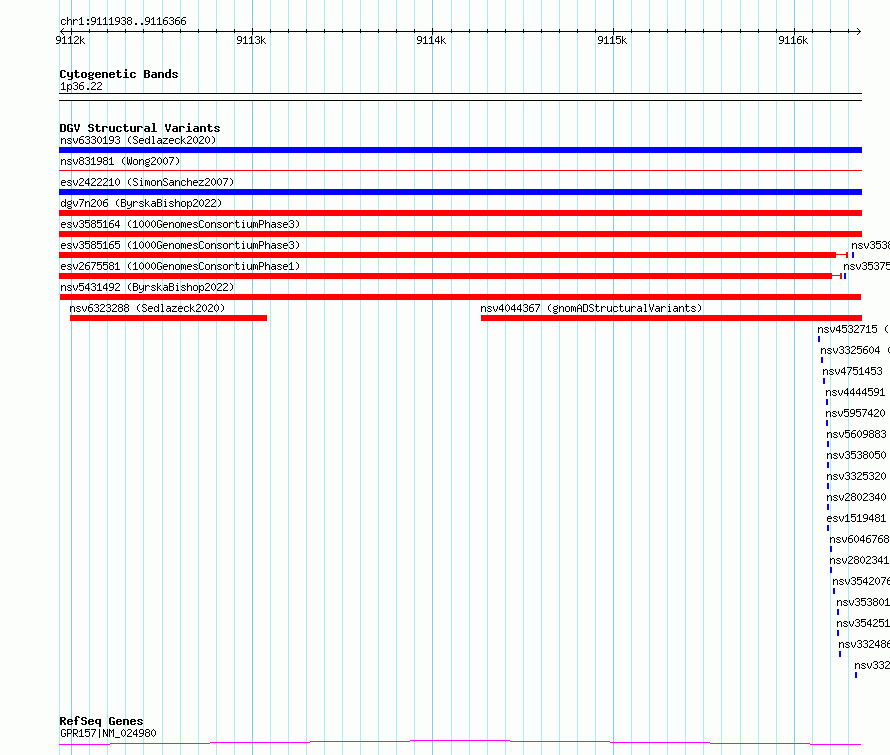890x755 pixels.
Task: Select the 1p36.22 band label
Action: (x=81, y=86)
